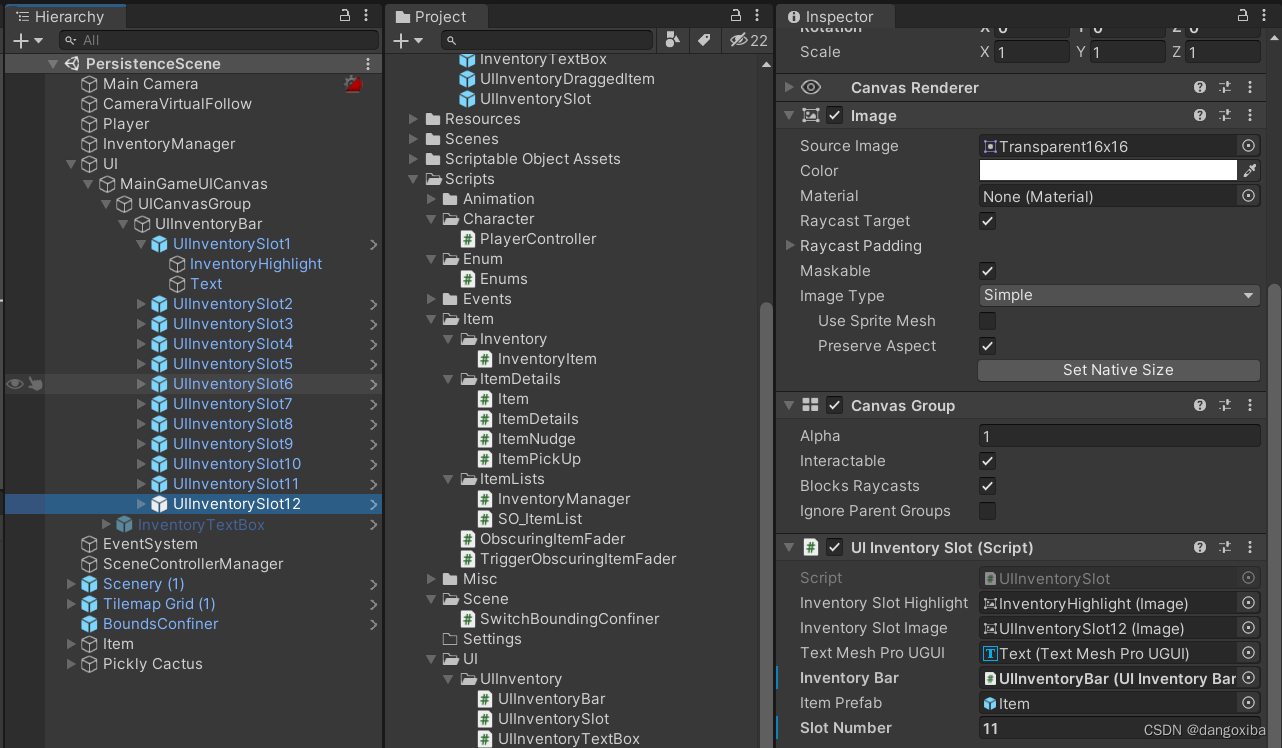The width and height of the screenshot is (1282, 748).
Task: Toggle scene visibility eye for UIInventorySlot6
Action: [15, 384]
